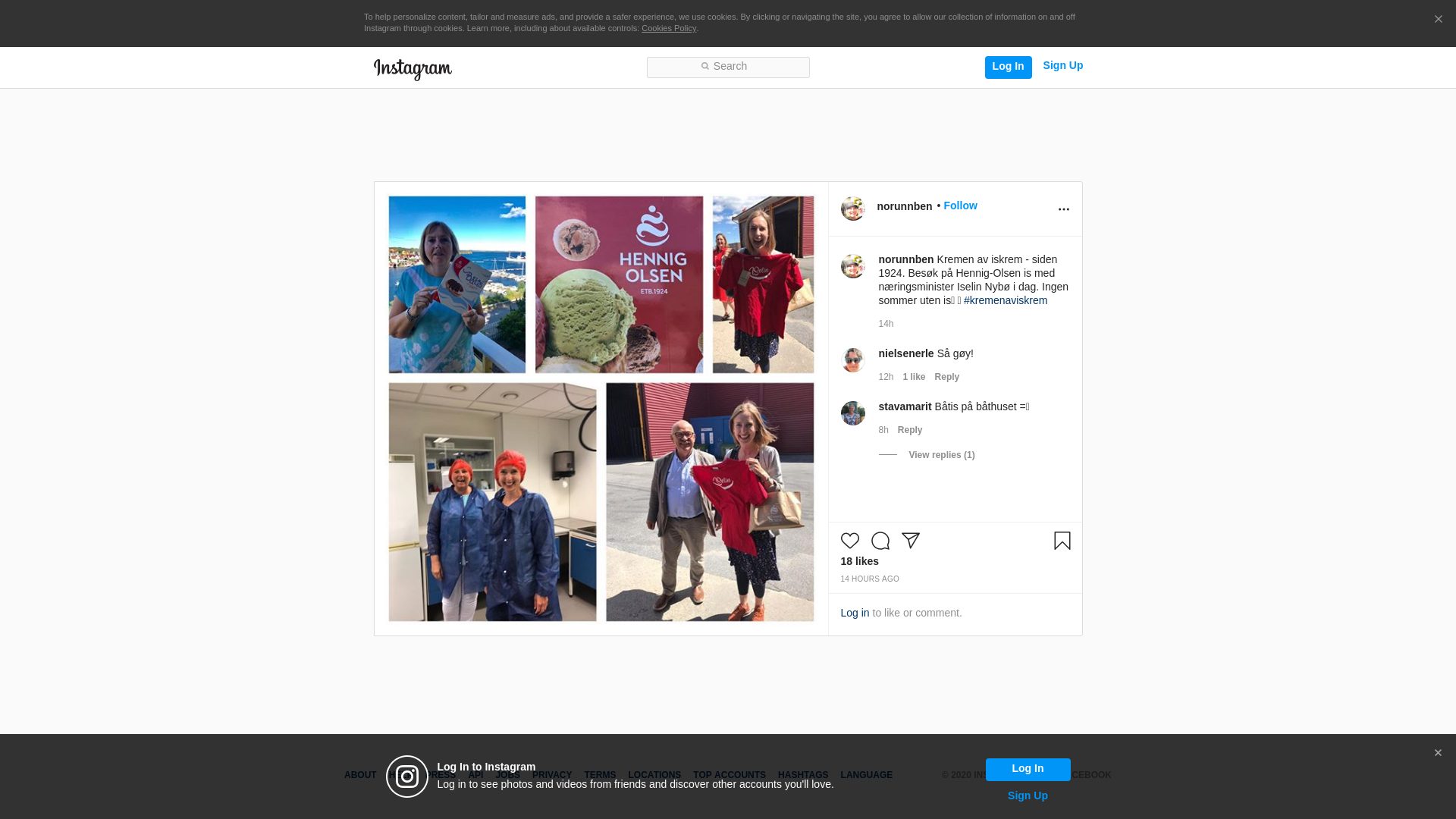Share post with paper plane icon
Viewport: 1456px width, 819px height.
pos(910,541)
